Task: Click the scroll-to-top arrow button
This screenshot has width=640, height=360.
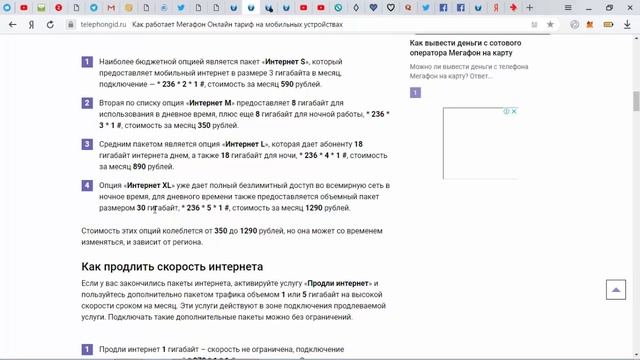Action: tap(616, 290)
